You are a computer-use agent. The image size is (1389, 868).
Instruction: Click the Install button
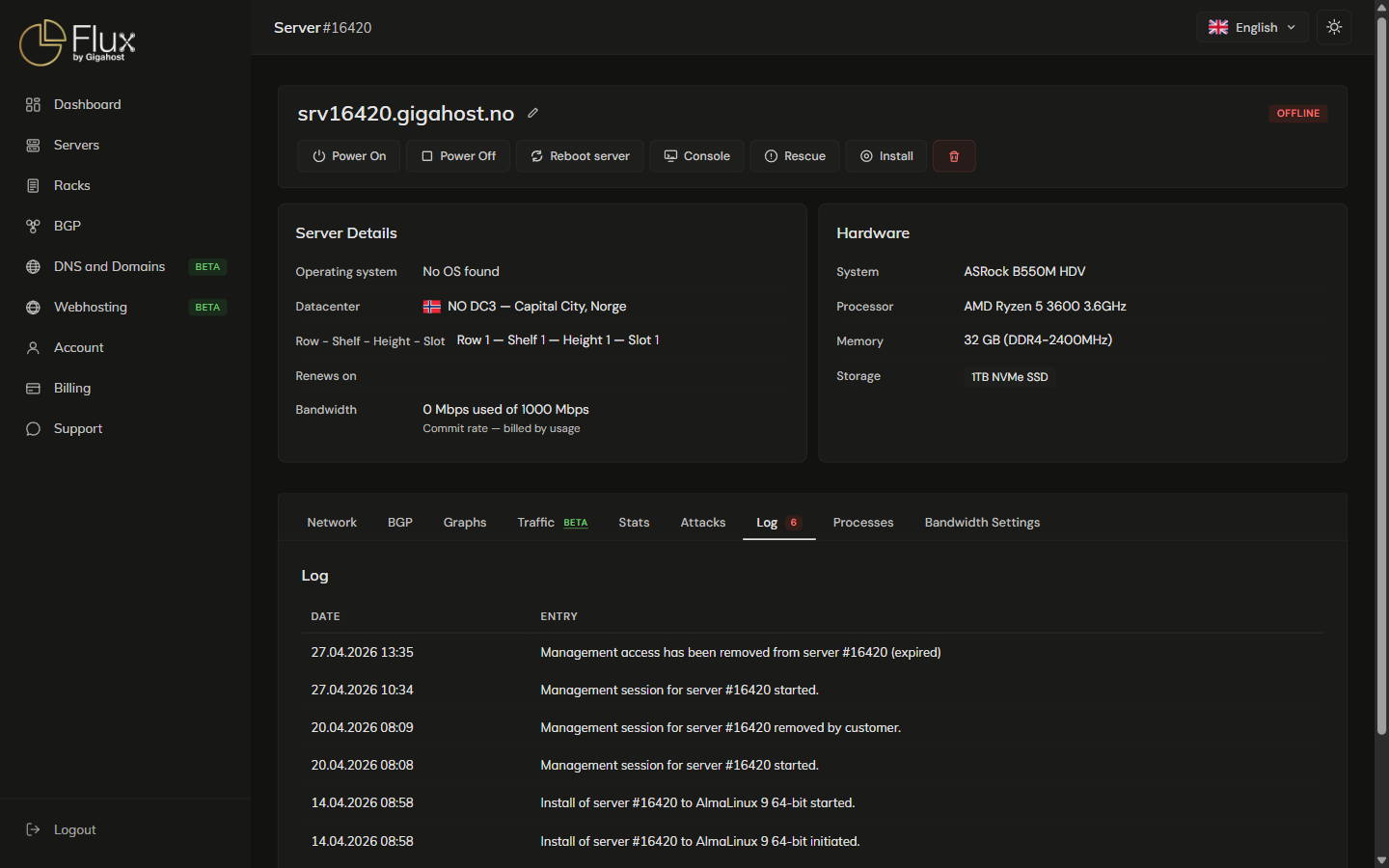pyautogui.click(x=886, y=156)
